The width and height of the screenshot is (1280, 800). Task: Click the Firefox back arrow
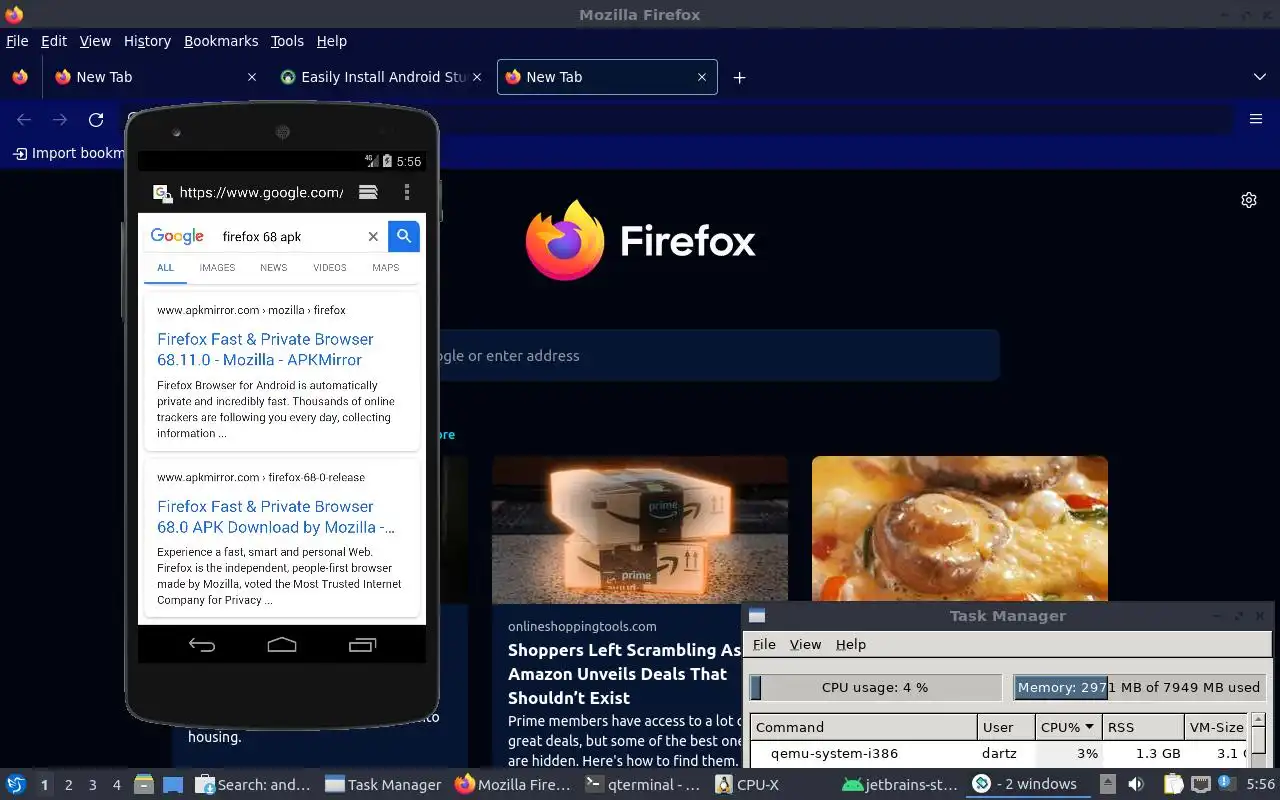coord(24,120)
